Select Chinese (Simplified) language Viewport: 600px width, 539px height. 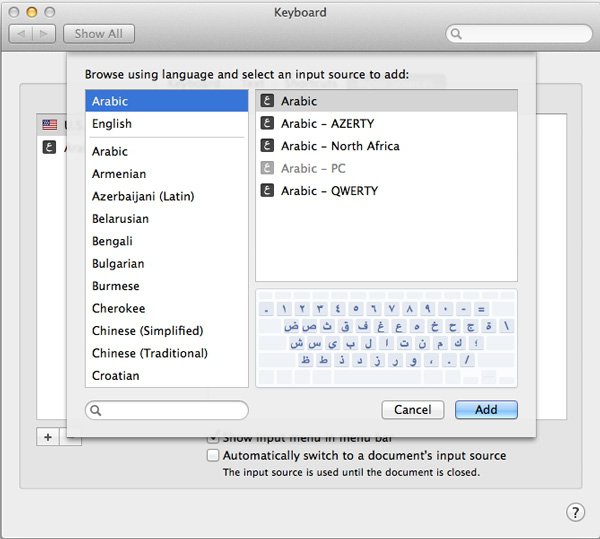point(147,331)
